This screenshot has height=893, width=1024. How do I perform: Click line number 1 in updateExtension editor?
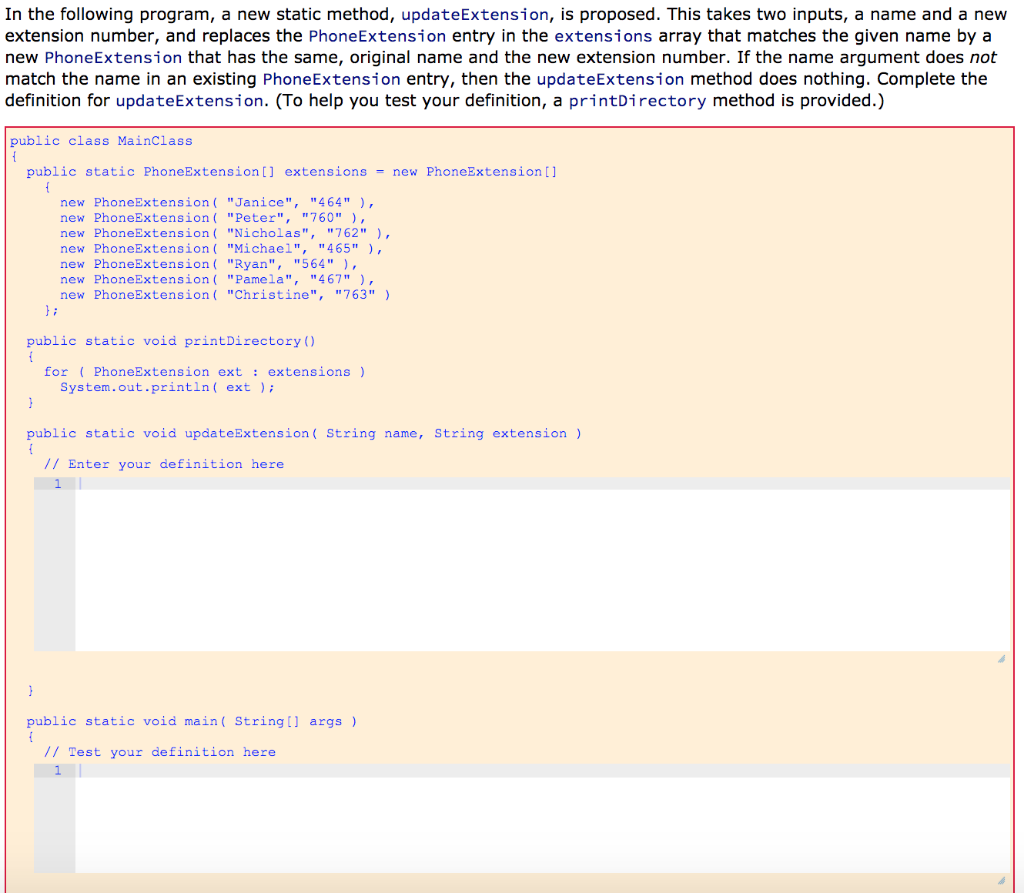[x=57, y=483]
